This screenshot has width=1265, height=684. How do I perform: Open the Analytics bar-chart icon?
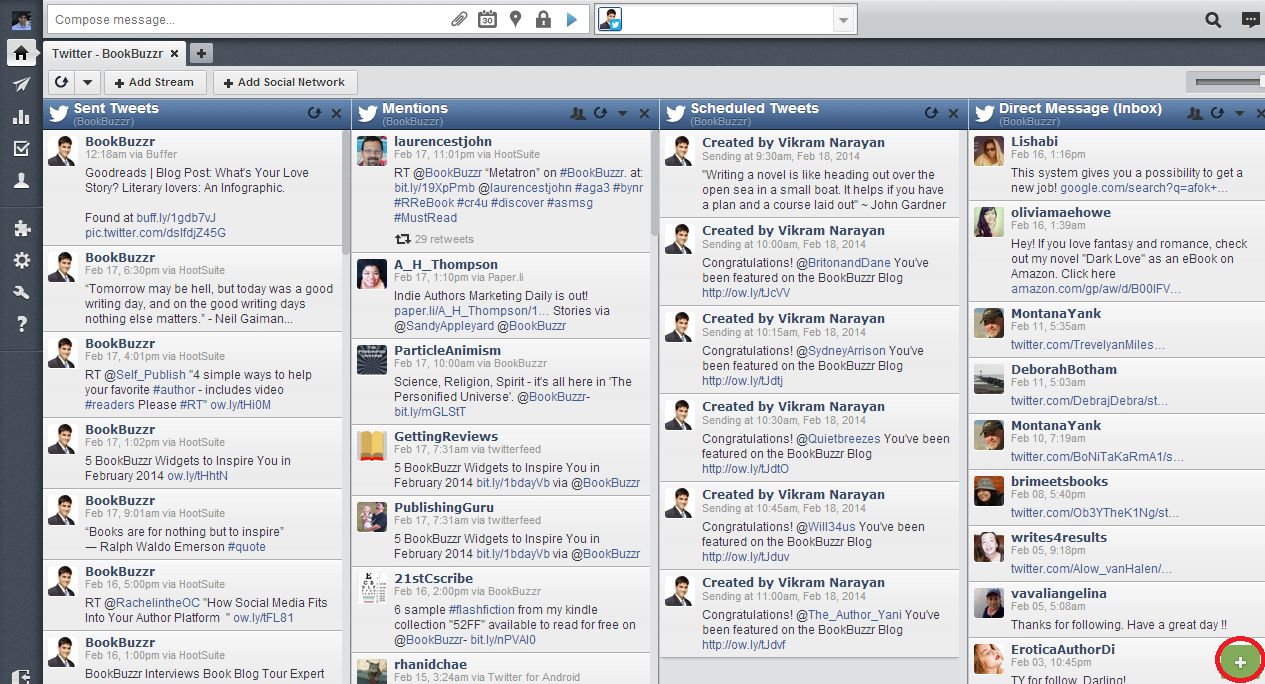coord(21,117)
